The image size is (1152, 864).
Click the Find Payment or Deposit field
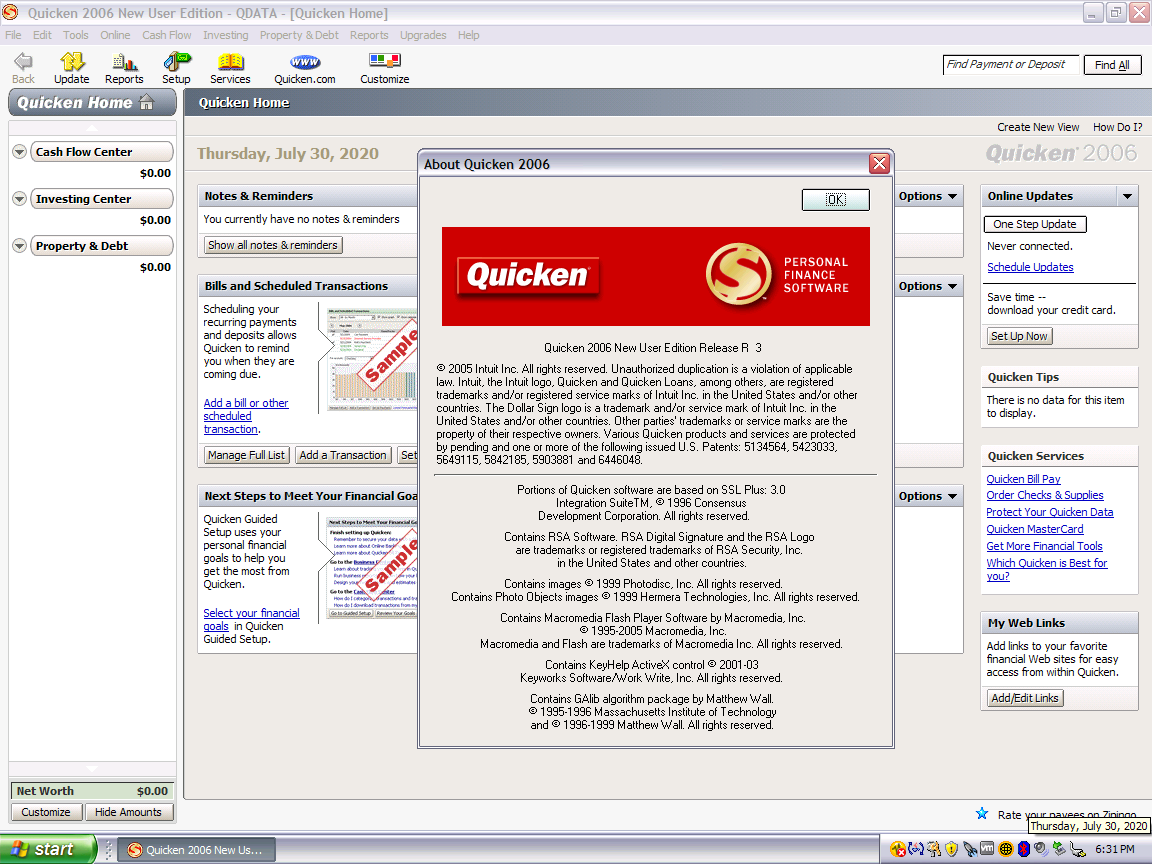click(x=1011, y=65)
